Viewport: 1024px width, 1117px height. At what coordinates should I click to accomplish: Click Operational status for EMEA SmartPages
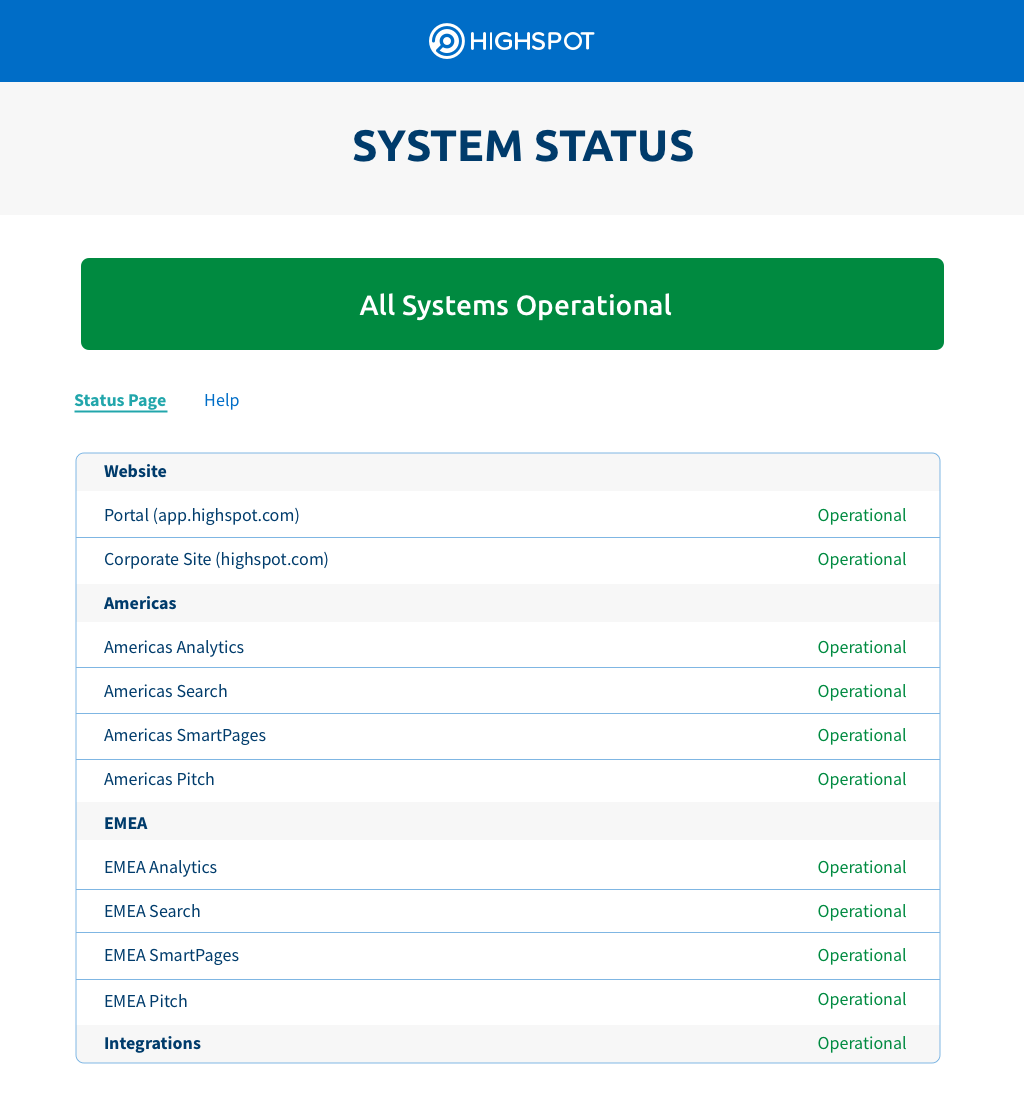tap(862, 955)
